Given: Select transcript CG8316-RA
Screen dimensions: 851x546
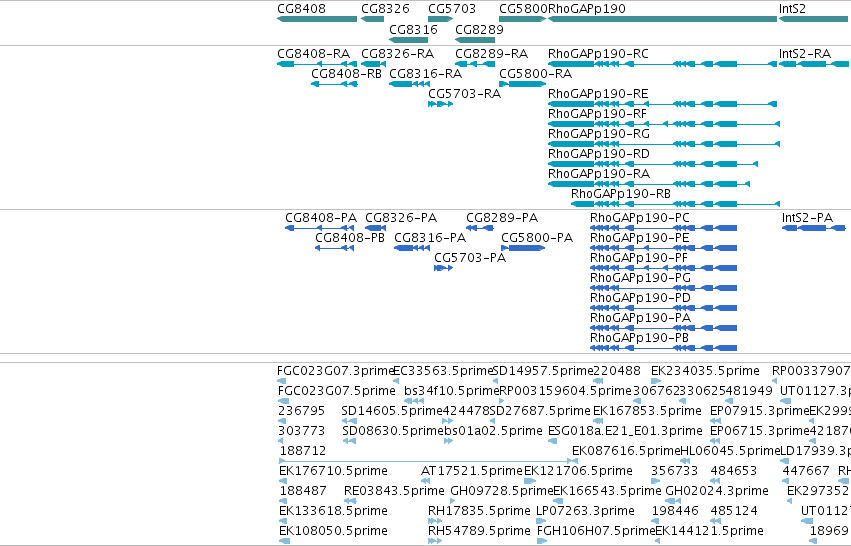Looking at the screenshot, I should (x=410, y=84).
